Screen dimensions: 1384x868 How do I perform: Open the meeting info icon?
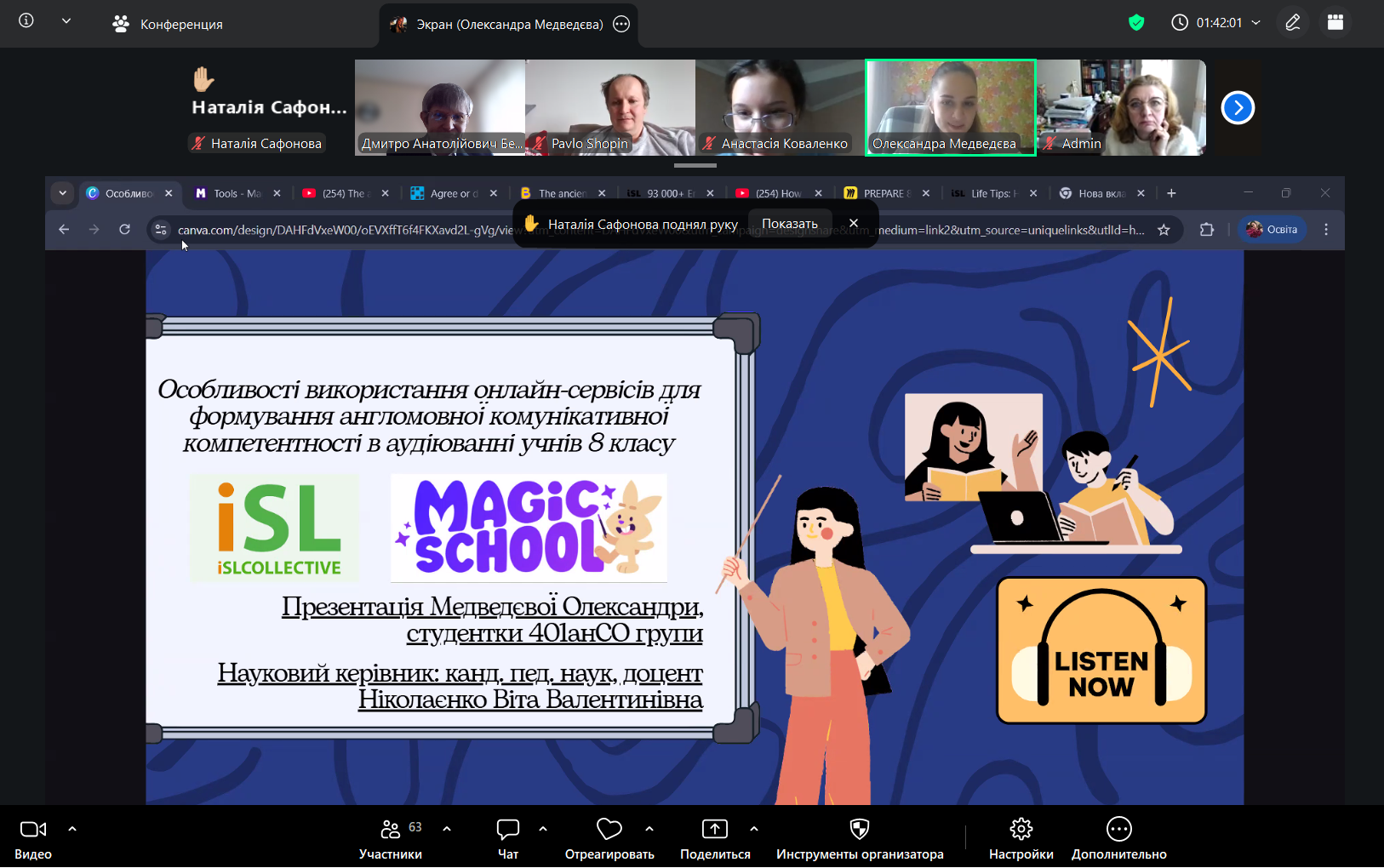(26, 20)
